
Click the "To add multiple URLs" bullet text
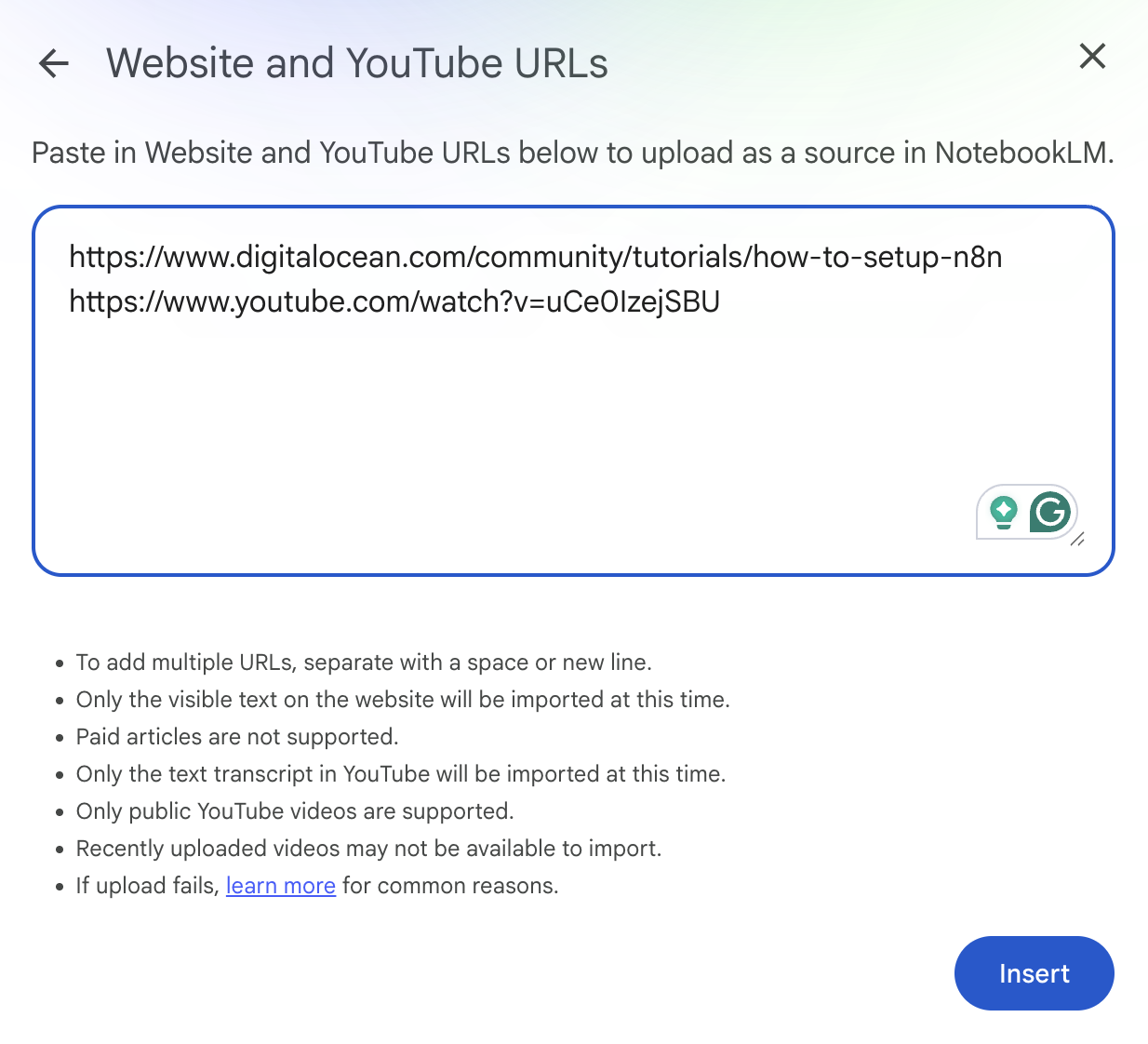coord(363,663)
